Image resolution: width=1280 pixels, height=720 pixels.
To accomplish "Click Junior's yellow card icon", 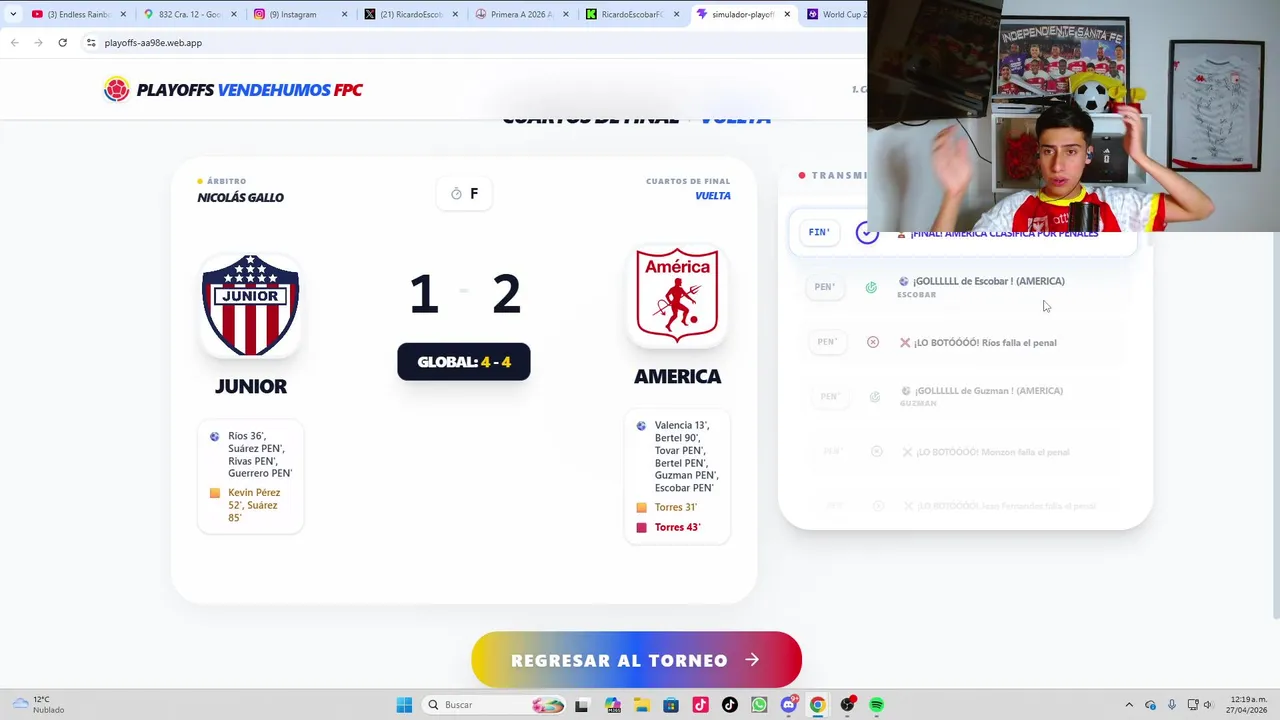I will 215,493.
